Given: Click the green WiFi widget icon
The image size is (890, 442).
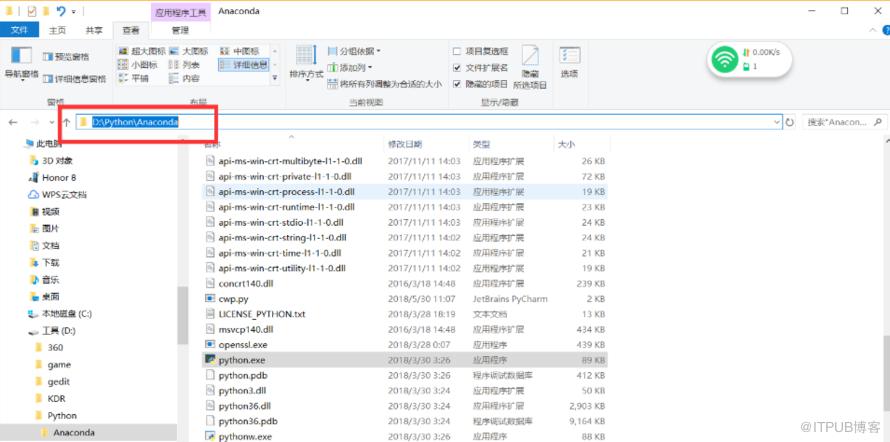Looking at the screenshot, I should [725, 59].
